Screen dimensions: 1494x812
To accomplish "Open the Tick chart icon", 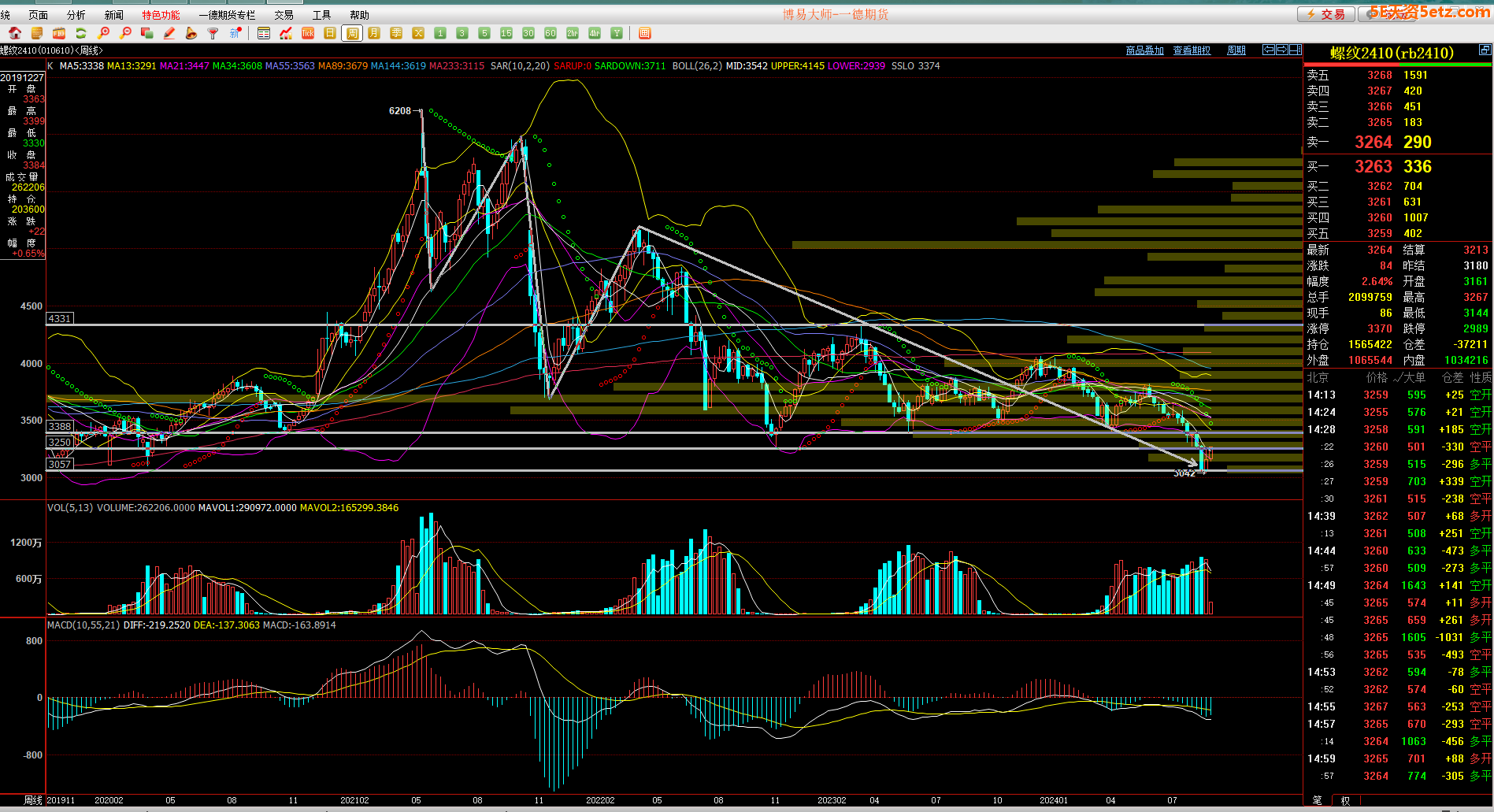I will (x=308, y=33).
